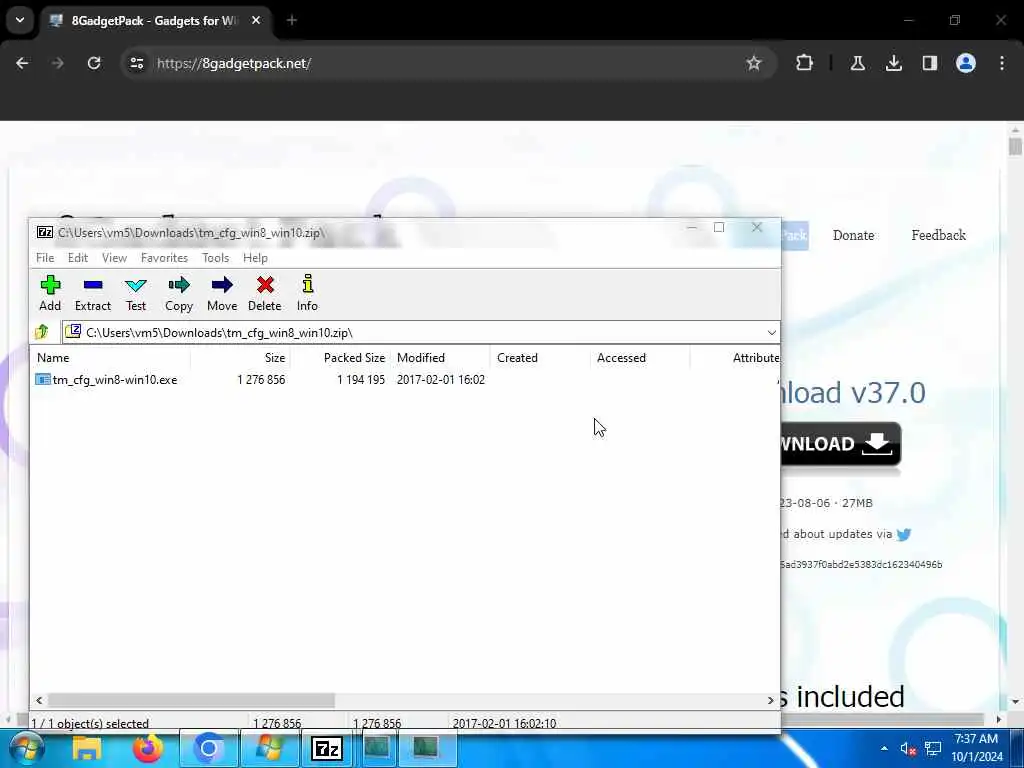
Task: Open the Feedback link on the webpage
Action: [938, 235]
